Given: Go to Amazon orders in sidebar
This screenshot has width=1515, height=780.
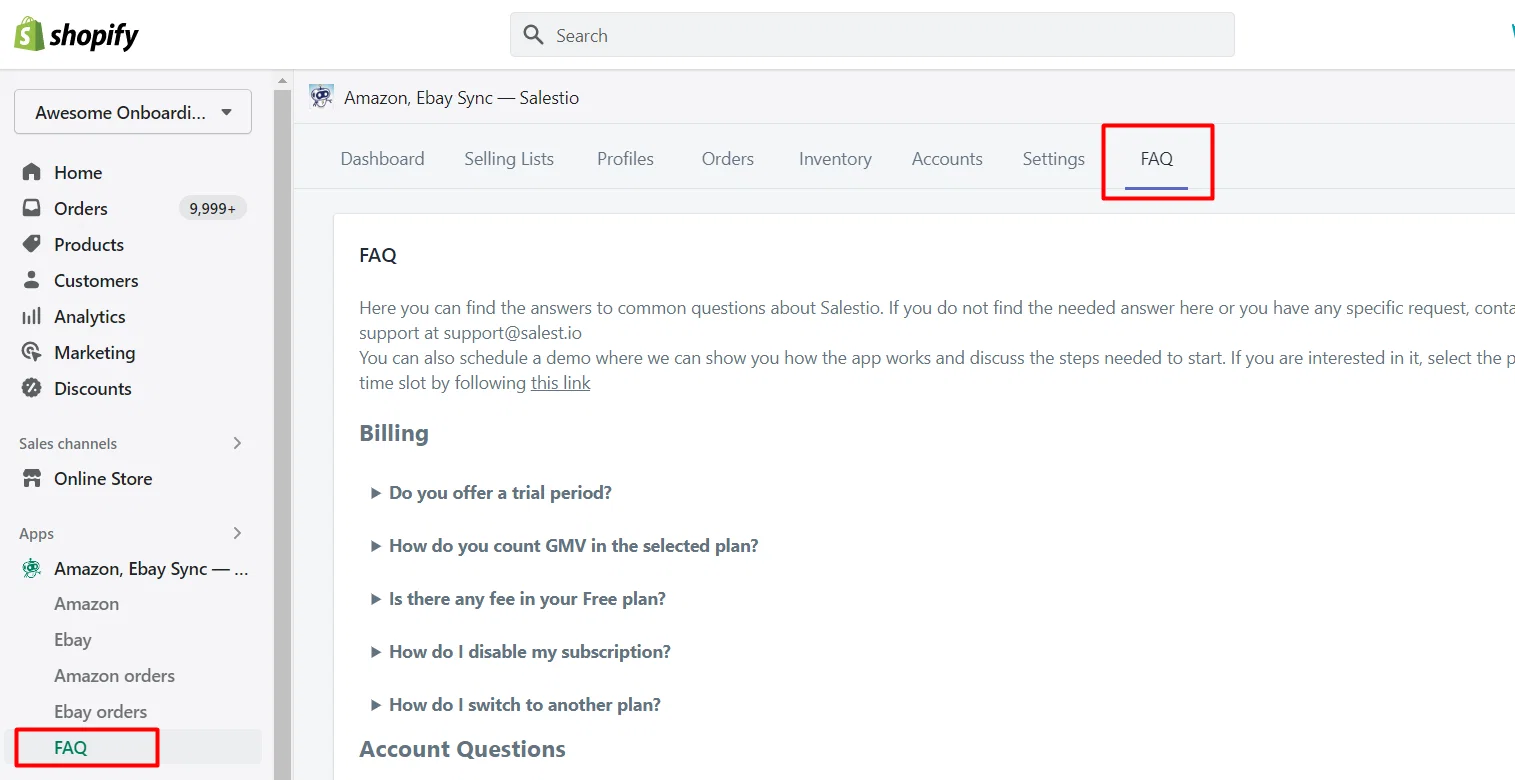Looking at the screenshot, I should 114,676.
